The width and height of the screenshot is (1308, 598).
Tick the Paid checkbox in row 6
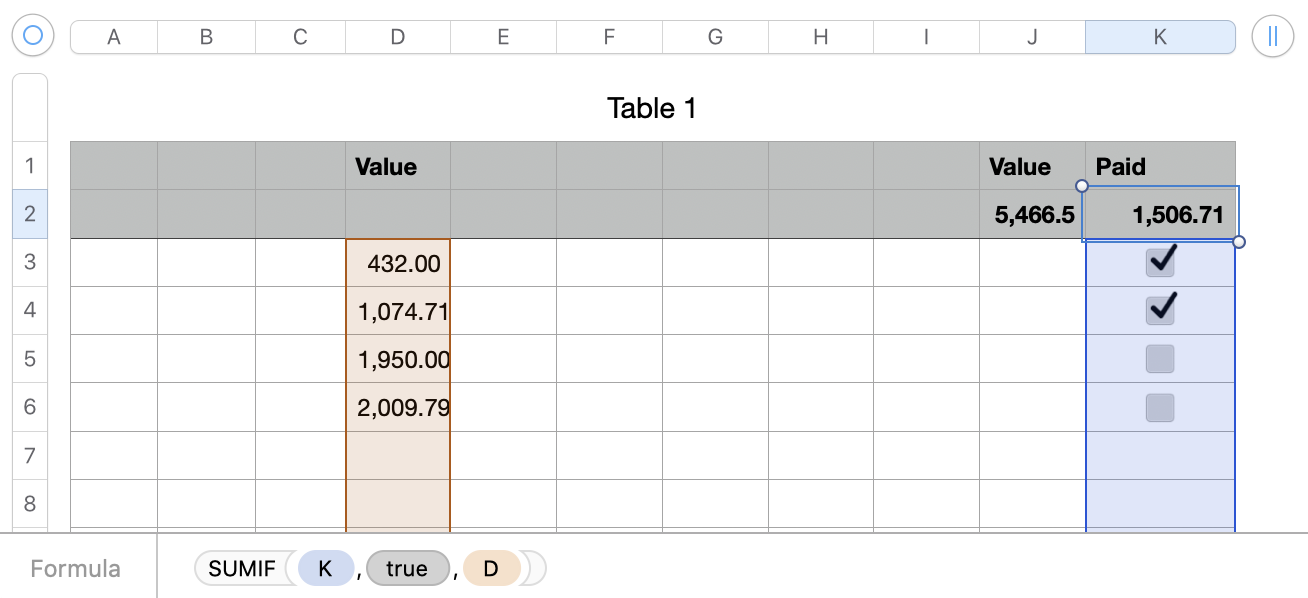click(1160, 407)
